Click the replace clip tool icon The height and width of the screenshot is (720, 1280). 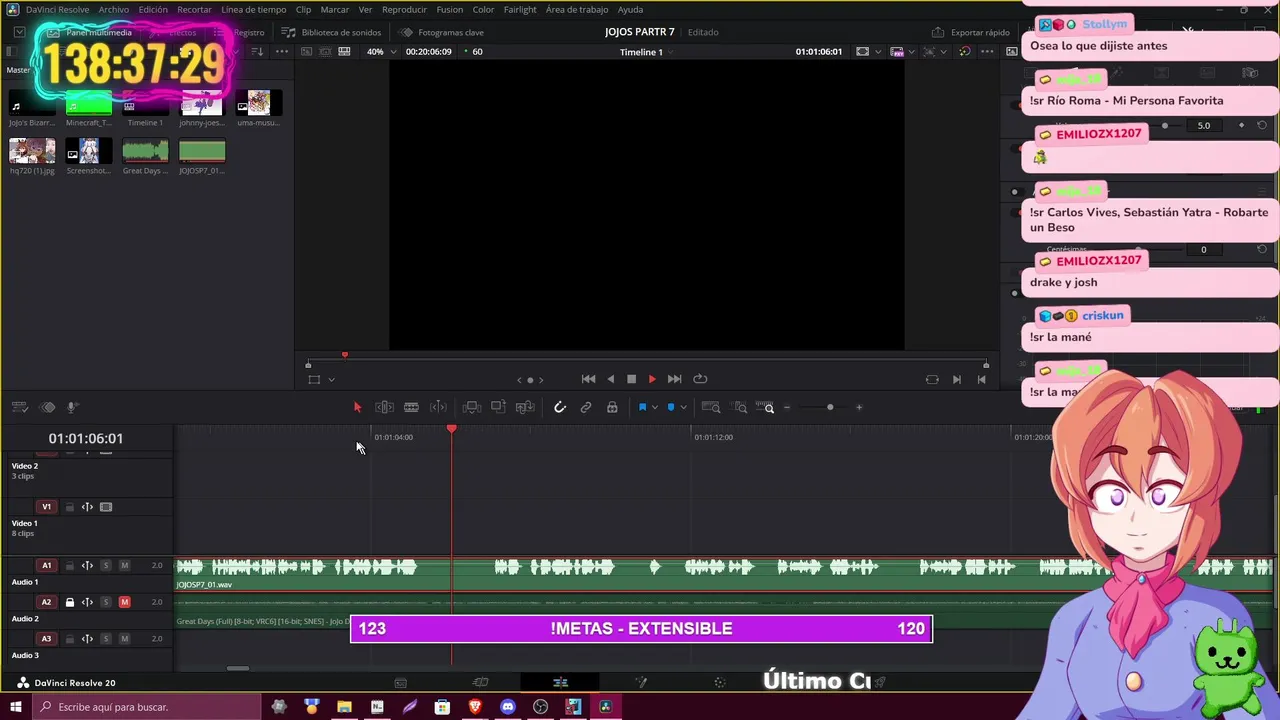(x=524, y=407)
